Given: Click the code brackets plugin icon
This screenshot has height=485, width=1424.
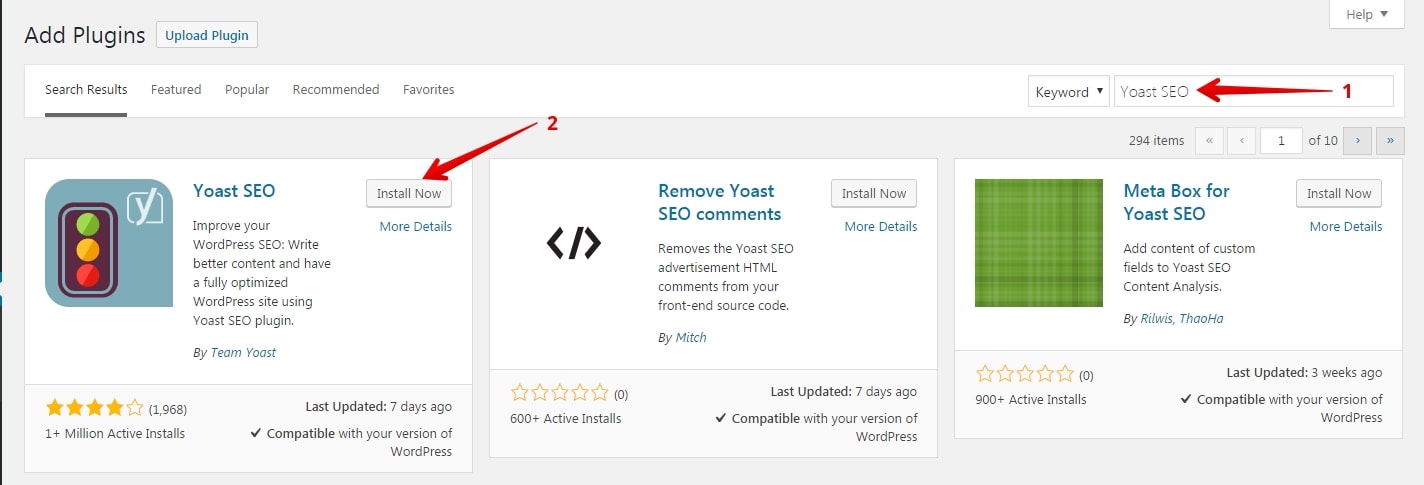Looking at the screenshot, I should click(x=574, y=243).
